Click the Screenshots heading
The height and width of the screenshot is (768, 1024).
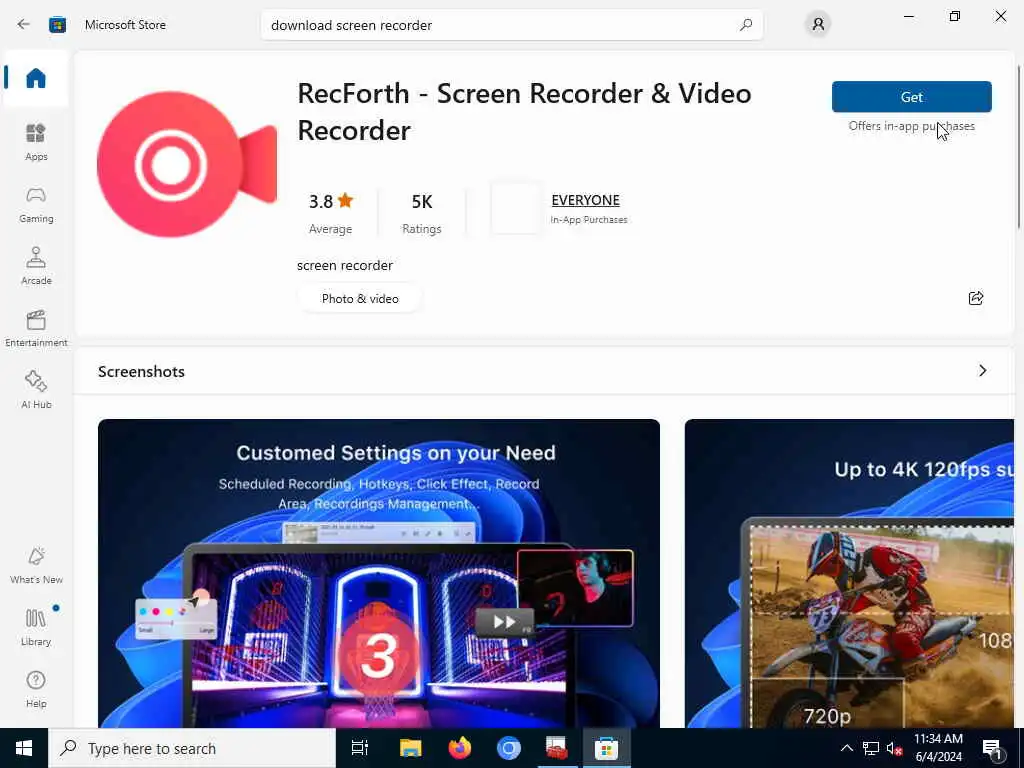pyautogui.click(x=141, y=372)
